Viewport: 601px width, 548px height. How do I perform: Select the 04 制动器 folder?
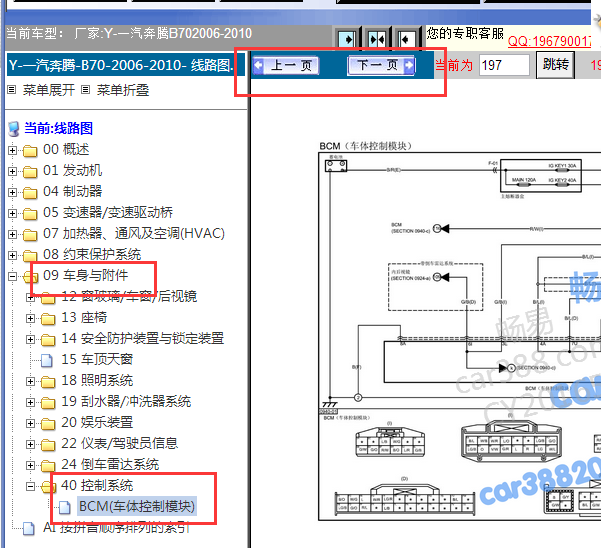pos(72,191)
